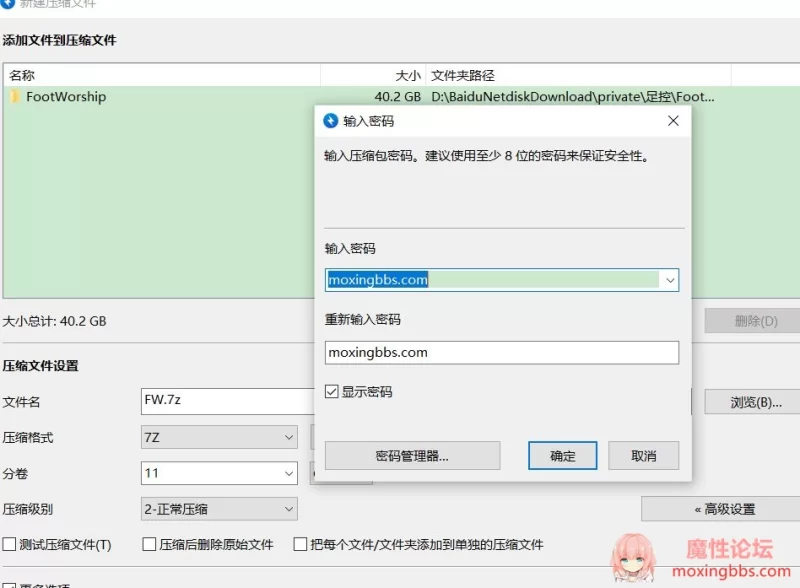Enable 压缩后删除原始文件 checkbox
Viewport: 800px width, 588px height.
click(x=149, y=544)
